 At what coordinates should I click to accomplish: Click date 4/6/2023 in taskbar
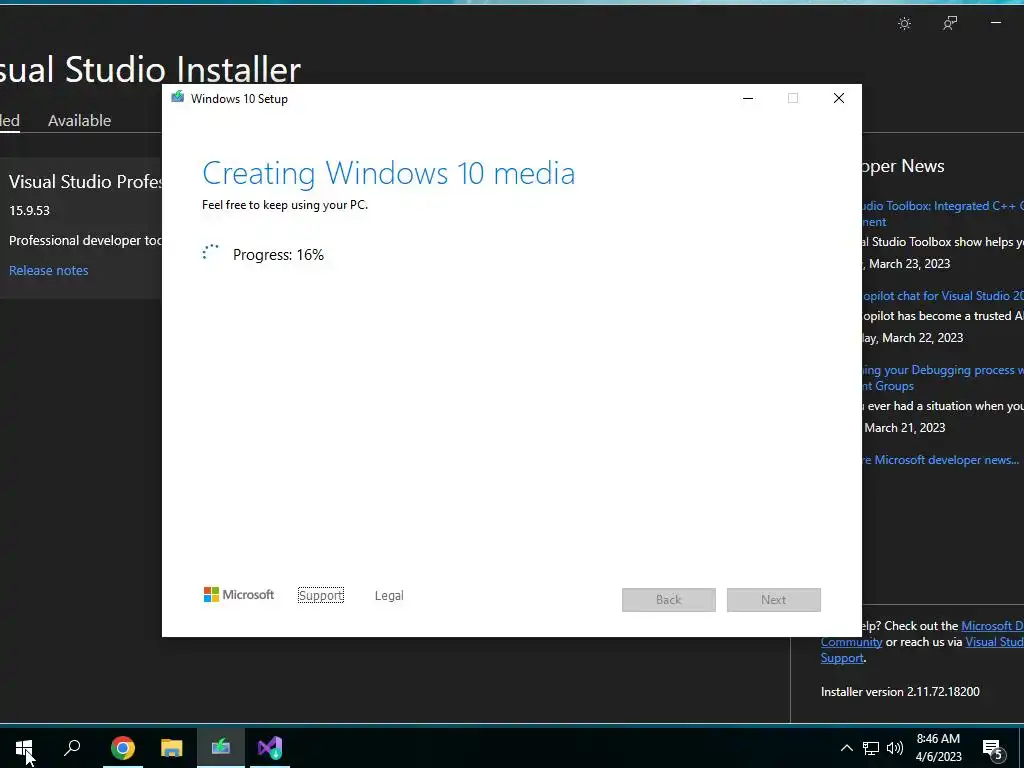point(938,757)
